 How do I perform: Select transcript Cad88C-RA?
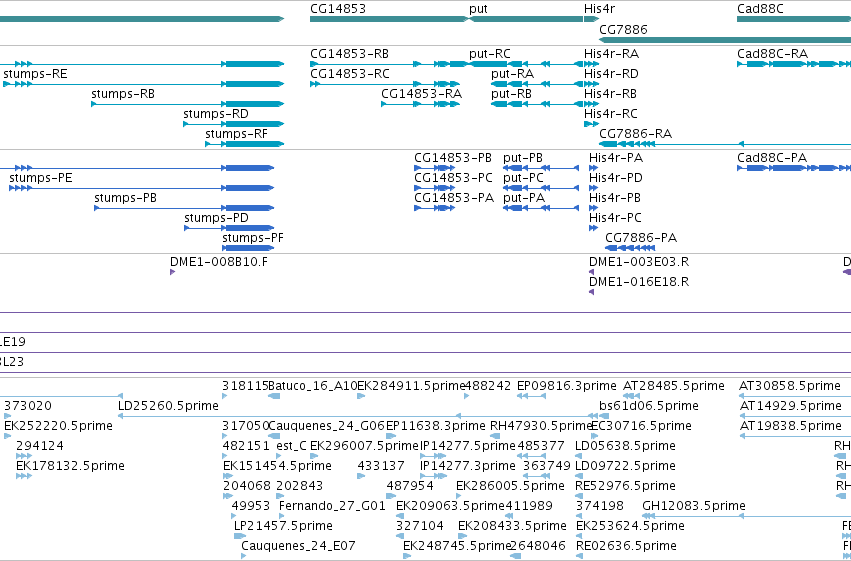tap(793, 64)
